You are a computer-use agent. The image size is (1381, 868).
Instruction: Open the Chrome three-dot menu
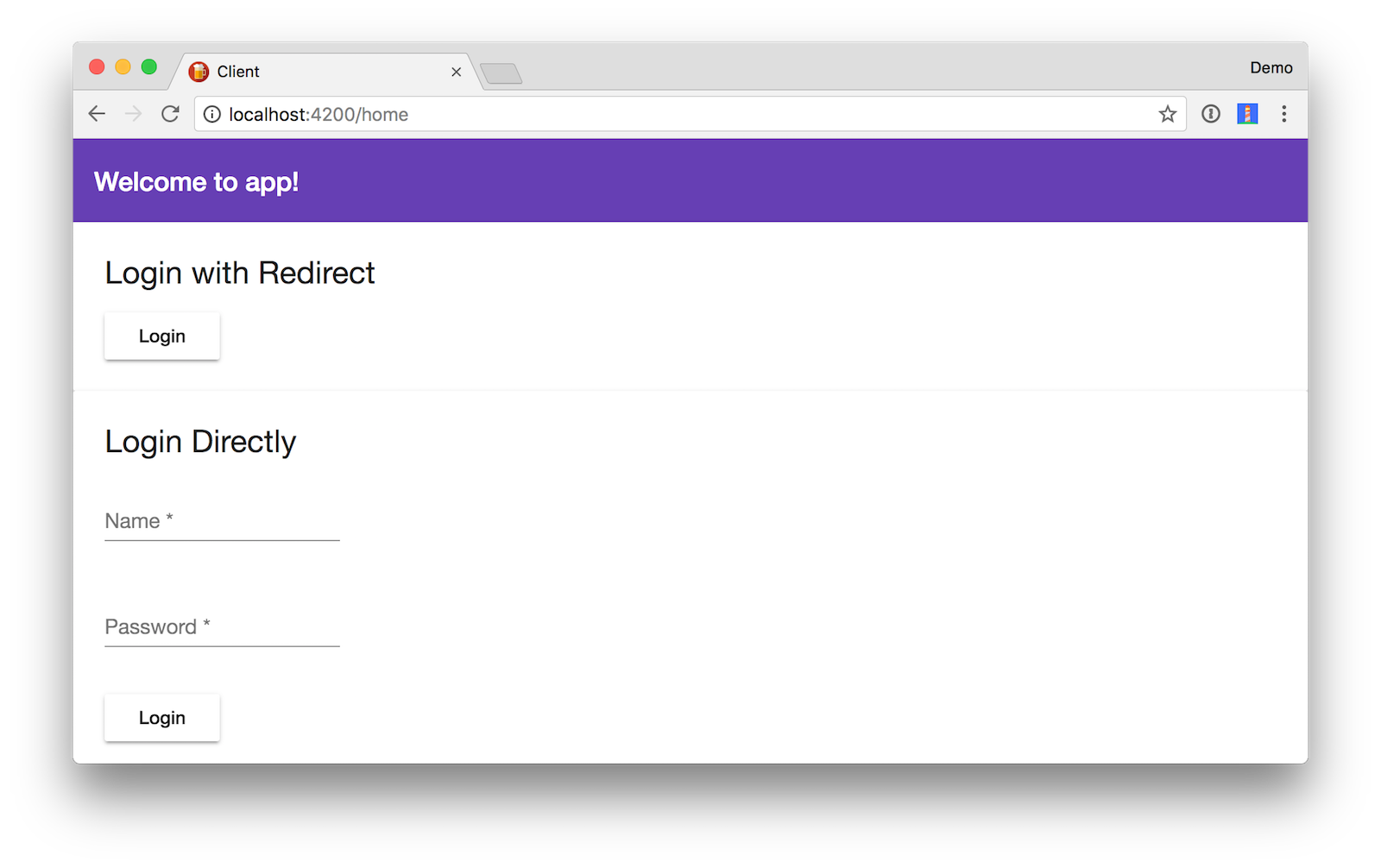tap(1284, 114)
